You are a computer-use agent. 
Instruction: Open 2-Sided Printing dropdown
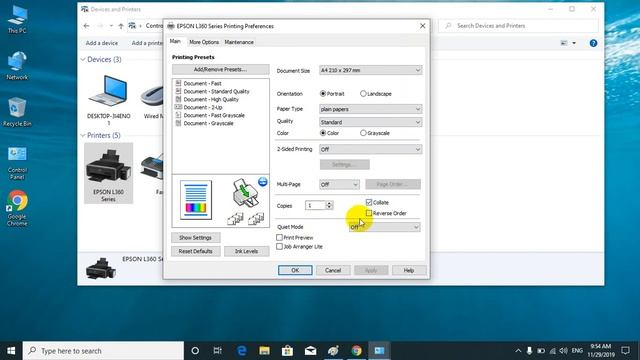tap(370, 149)
